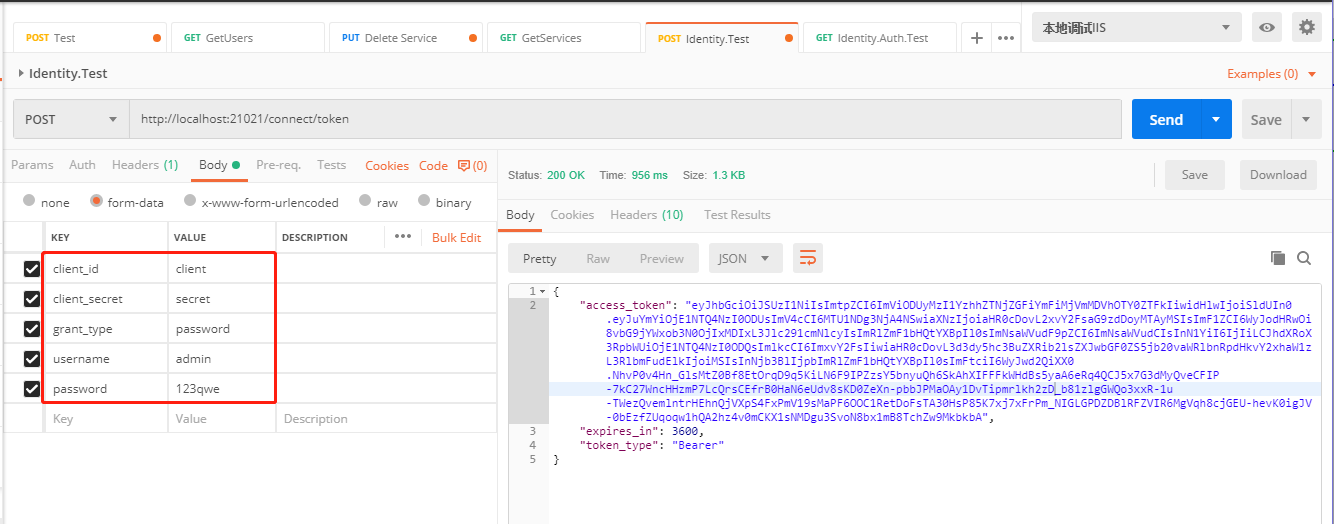The image size is (1334, 524).
Task: Click the blue Send button
Action: point(1166,119)
